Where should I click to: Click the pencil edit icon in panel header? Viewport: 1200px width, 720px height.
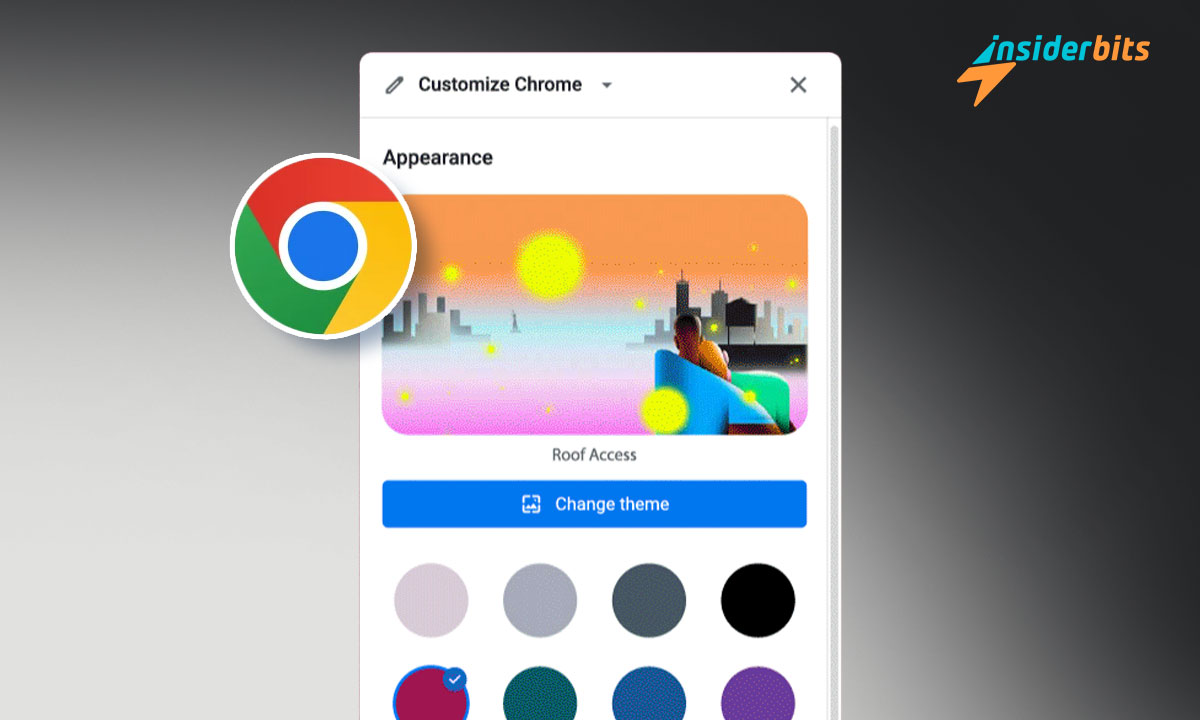click(x=394, y=85)
